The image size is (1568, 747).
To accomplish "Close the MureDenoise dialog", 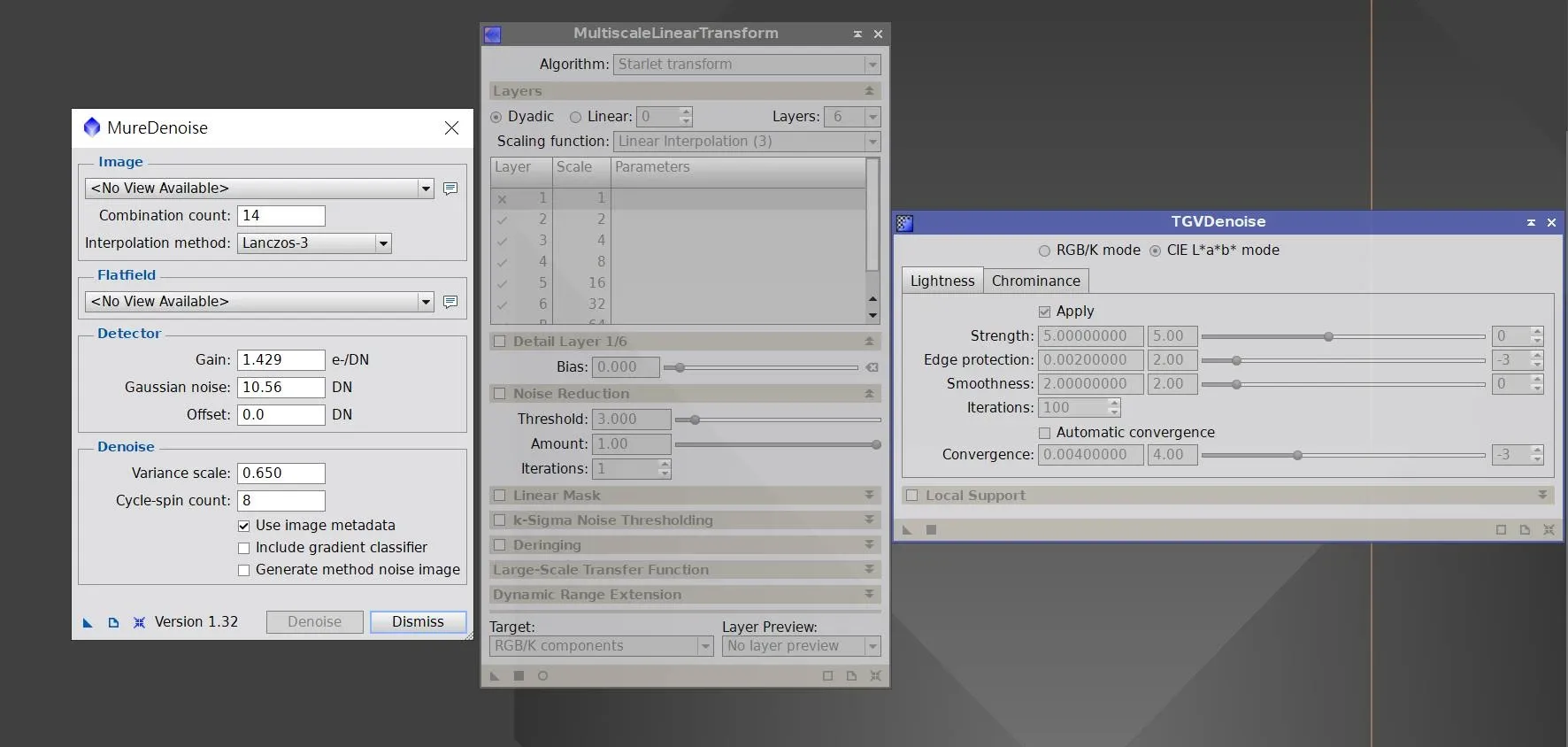I will pos(451,128).
